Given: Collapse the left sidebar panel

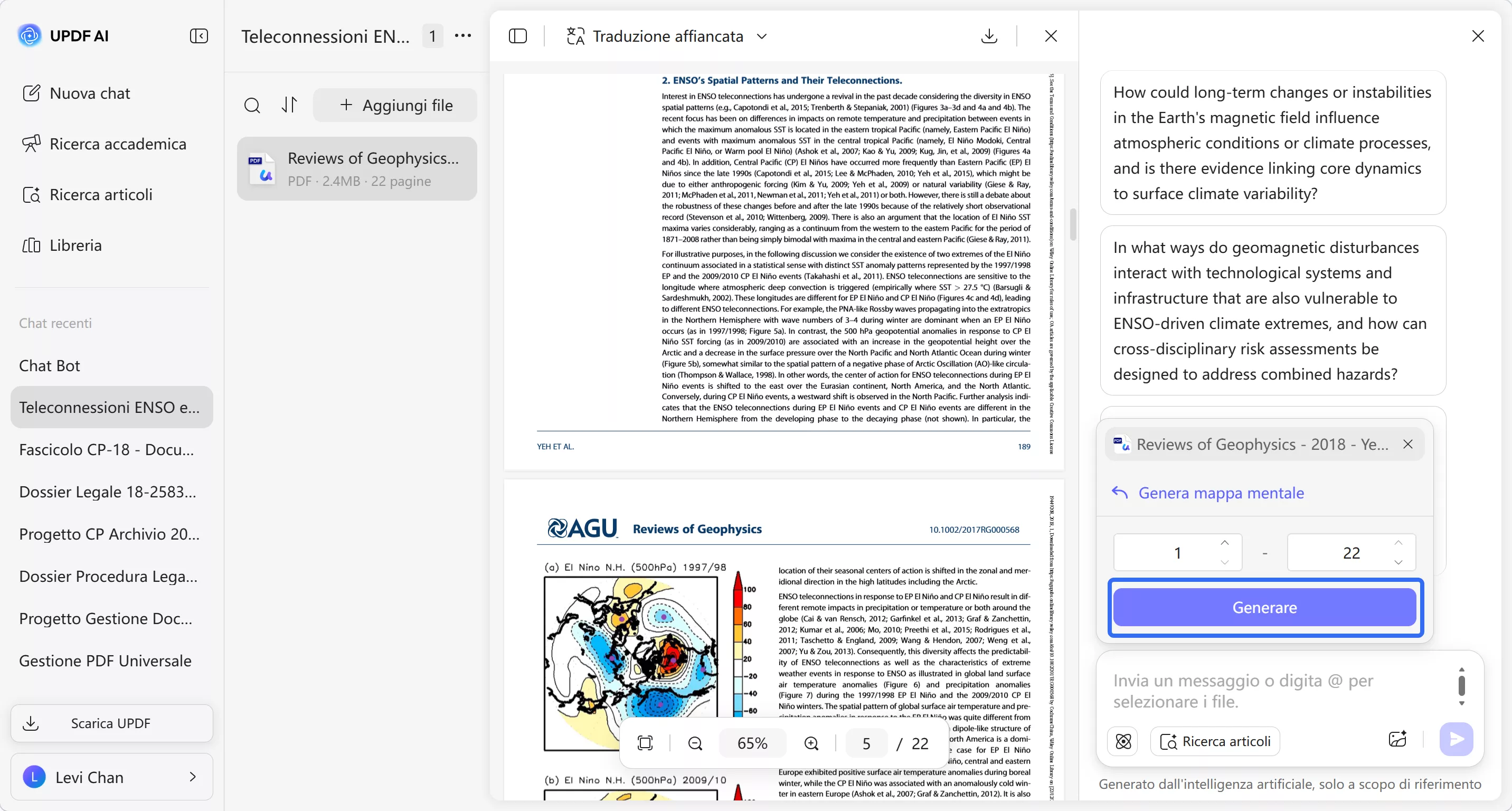Looking at the screenshot, I should click(x=200, y=36).
